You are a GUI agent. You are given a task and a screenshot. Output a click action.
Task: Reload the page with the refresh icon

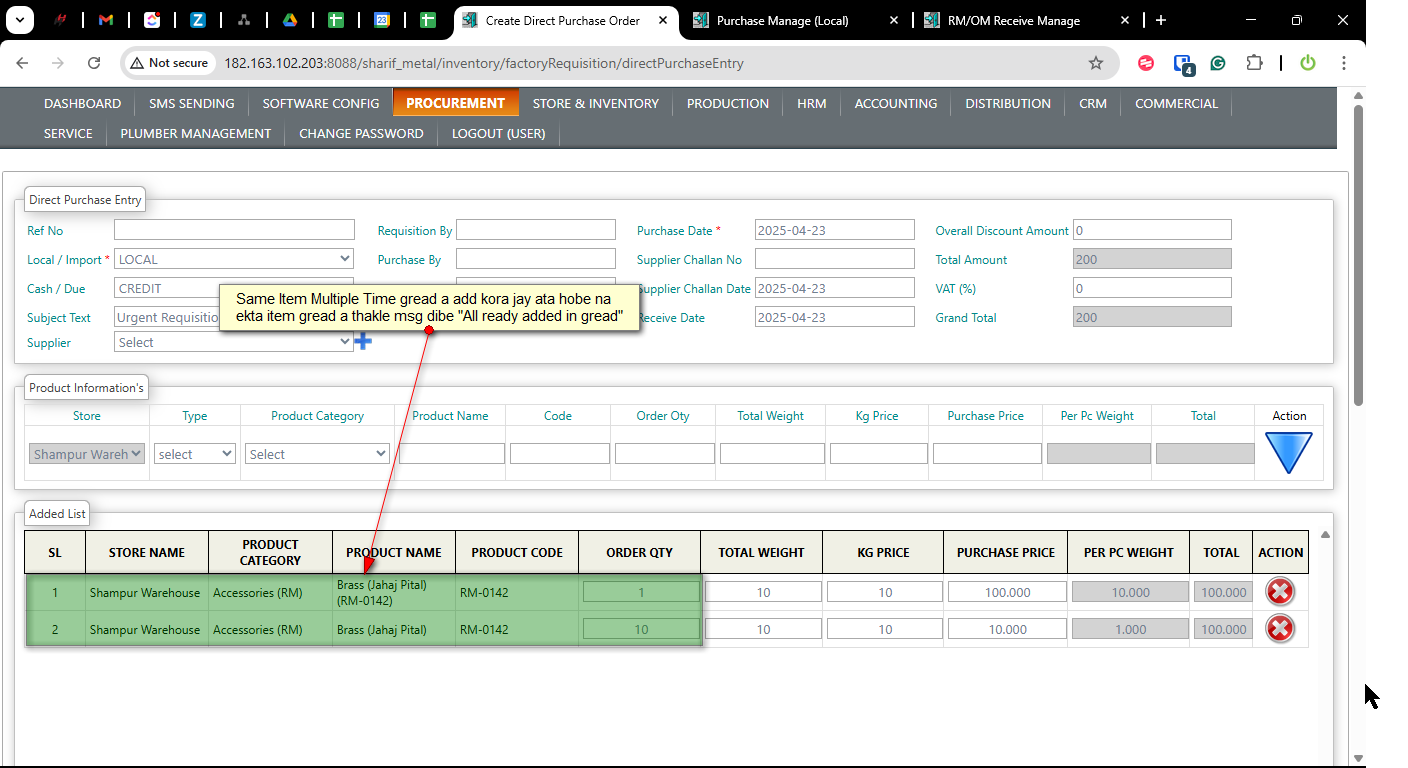[94, 63]
